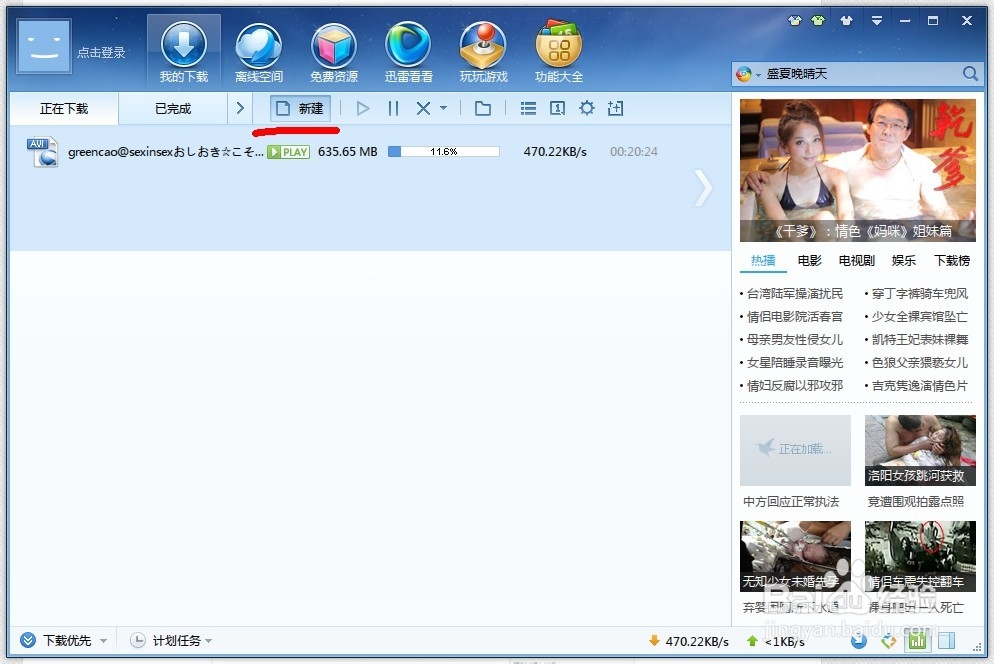Toggle the side panel icon in status bar
The height and width of the screenshot is (664, 994).
pyautogui.click(x=946, y=641)
